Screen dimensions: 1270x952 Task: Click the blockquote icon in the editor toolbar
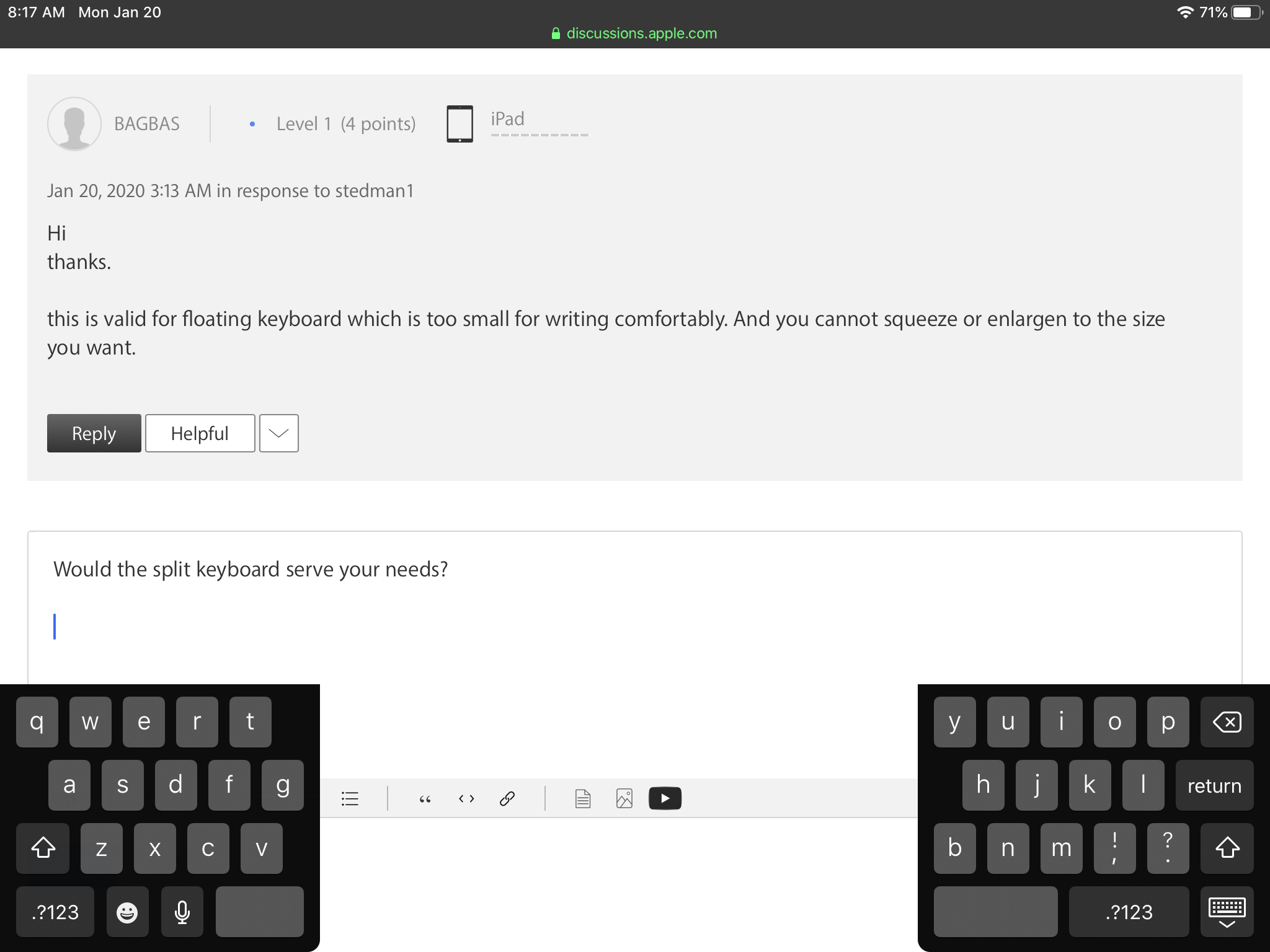pyautogui.click(x=425, y=798)
